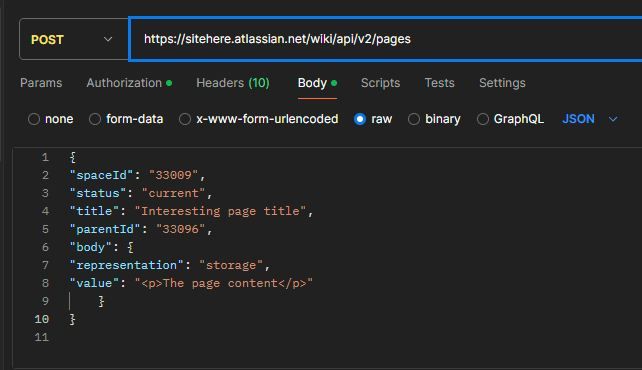The width and height of the screenshot is (642, 370).
Task: Select x-www-form-urlencoded body type
Action: click(185, 119)
